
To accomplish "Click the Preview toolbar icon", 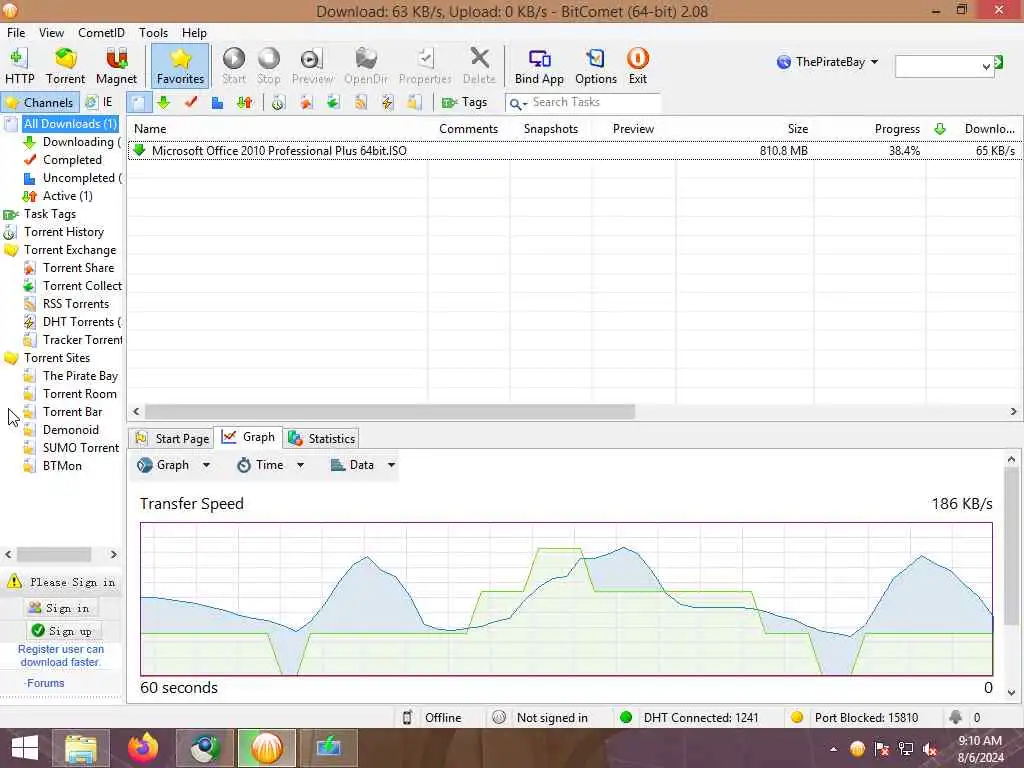I will point(312,66).
